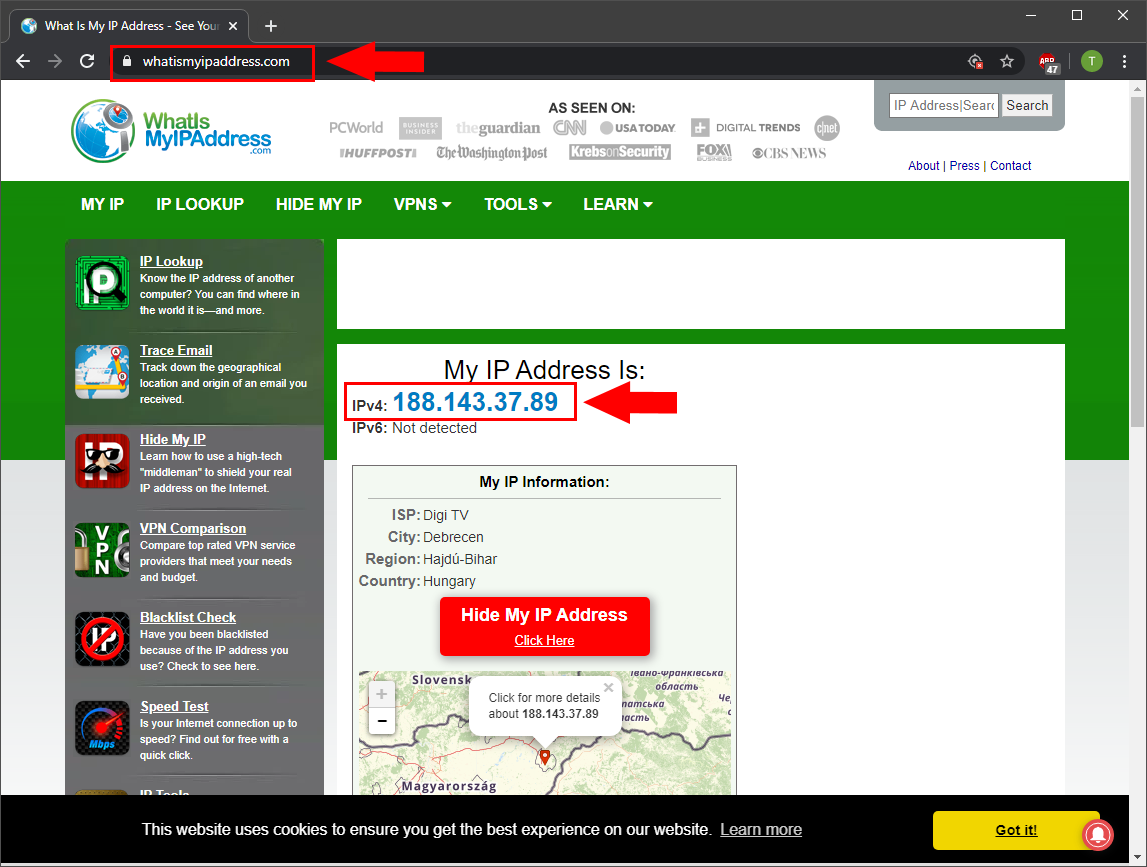Click the Hide My IP mustache icon
Image resolution: width=1147 pixels, height=867 pixels.
[x=102, y=461]
